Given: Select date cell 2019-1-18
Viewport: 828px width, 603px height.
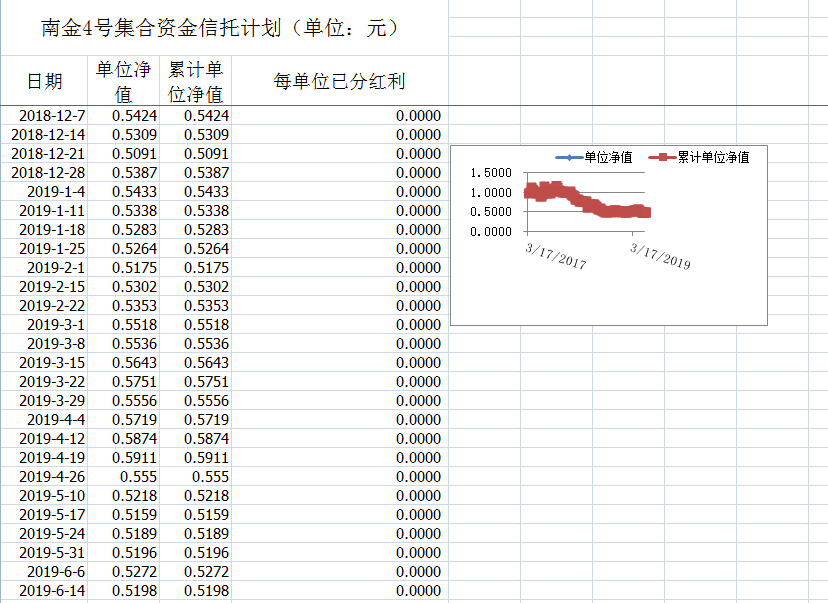Looking at the screenshot, I should pos(44,230).
